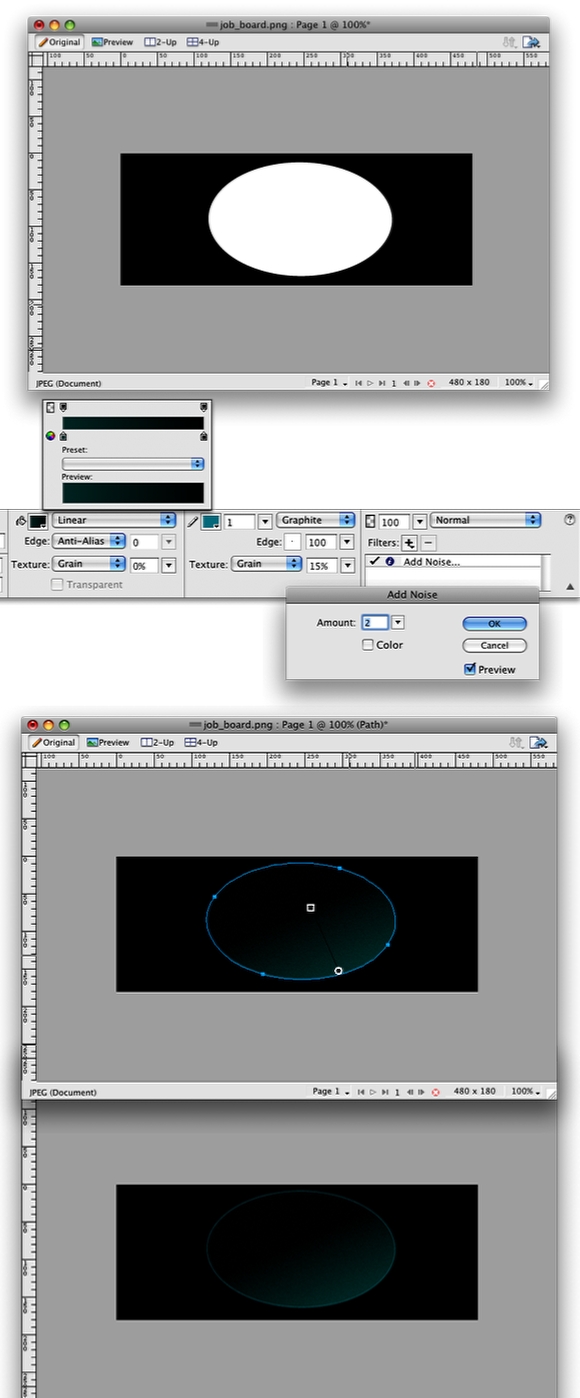Select the left opacity stop on gradient ramp
This screenshot has width=580, height=1398.
click(65, 408)
